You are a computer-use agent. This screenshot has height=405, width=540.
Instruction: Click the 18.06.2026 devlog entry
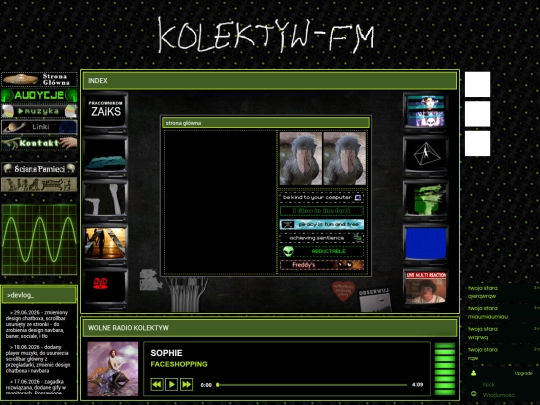(x=38, y=359)
